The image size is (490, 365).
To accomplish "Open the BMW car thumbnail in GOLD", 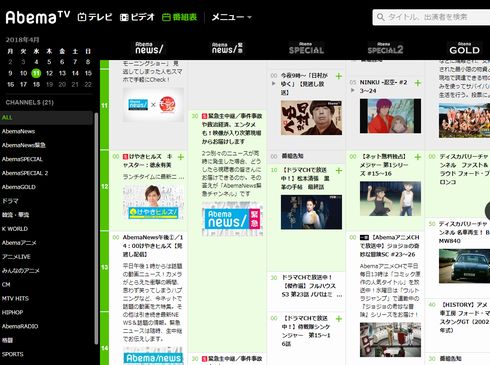I will [464, 266].
